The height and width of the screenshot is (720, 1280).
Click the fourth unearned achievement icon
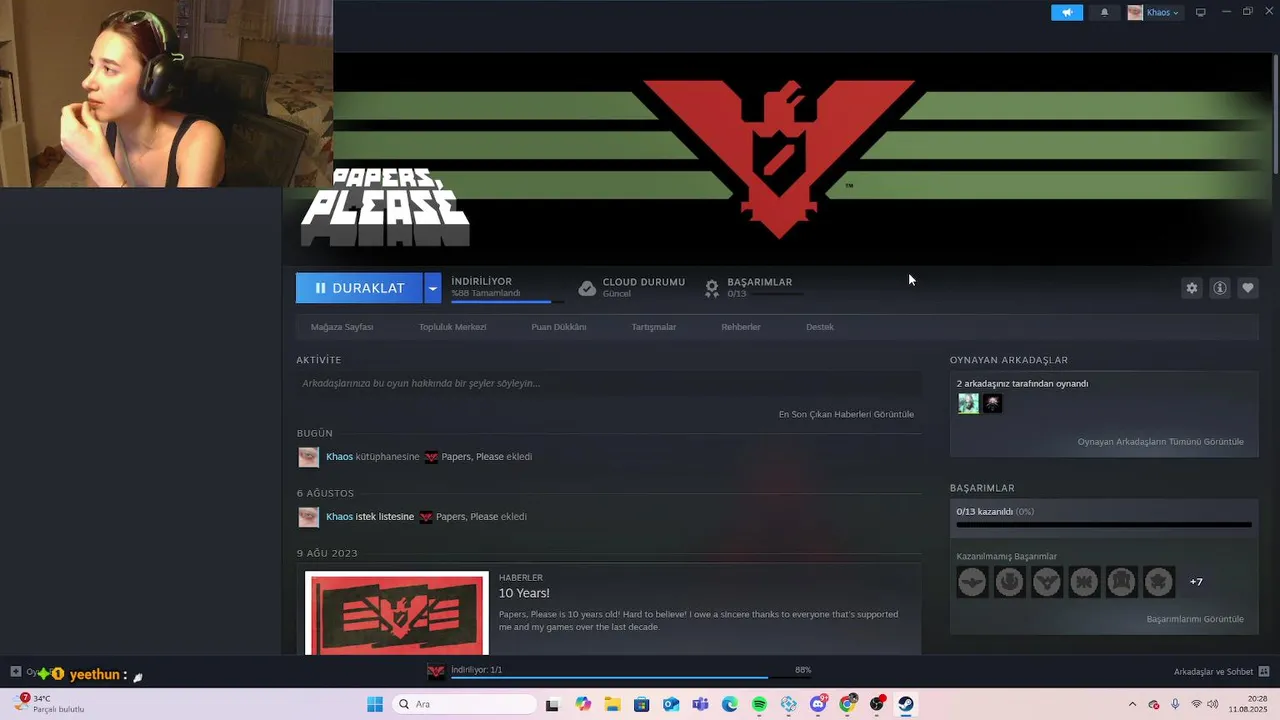pyautogui.click(x=1084, y=581)
